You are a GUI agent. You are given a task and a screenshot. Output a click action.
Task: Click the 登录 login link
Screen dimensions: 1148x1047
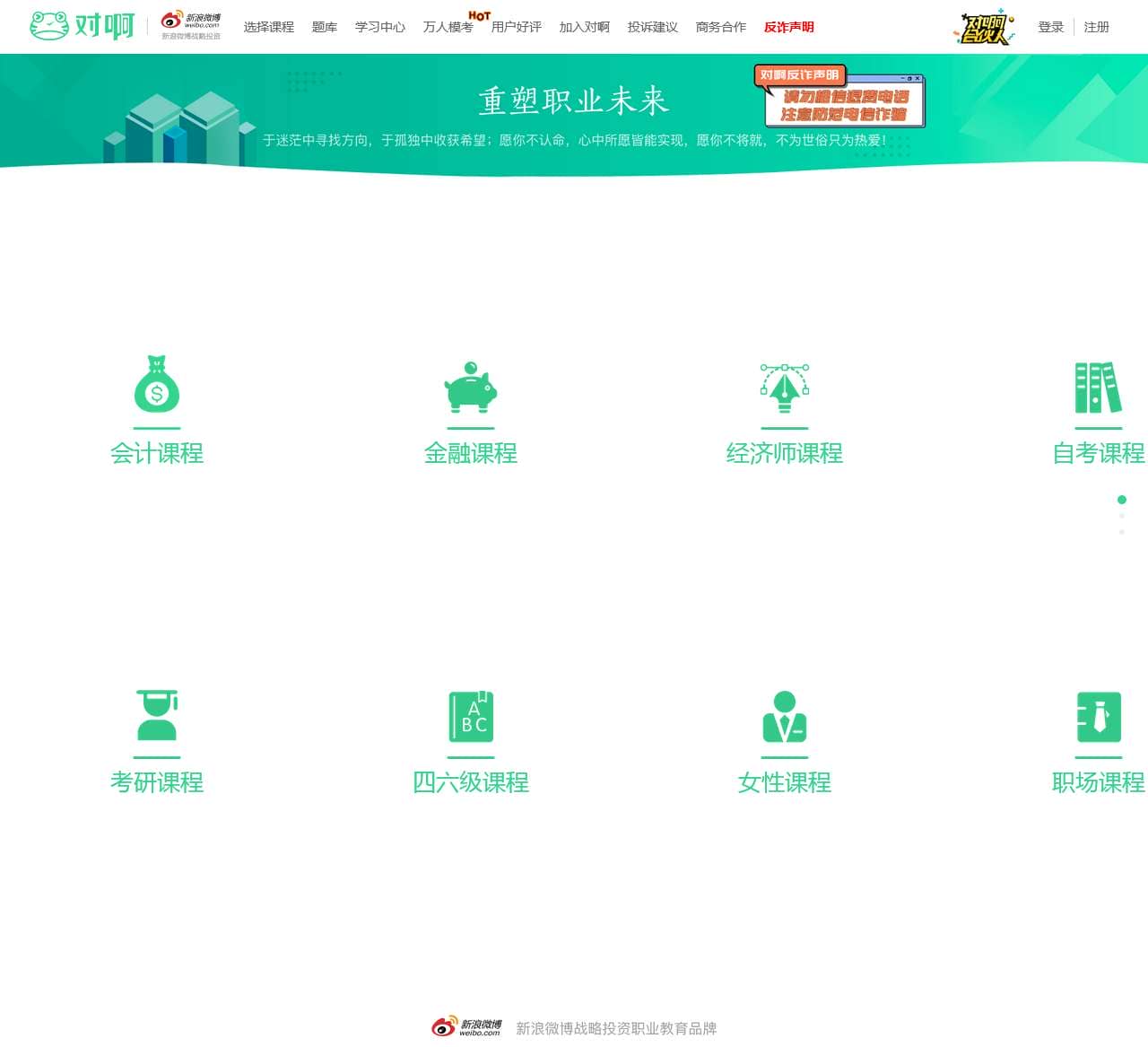(1049, 27)
